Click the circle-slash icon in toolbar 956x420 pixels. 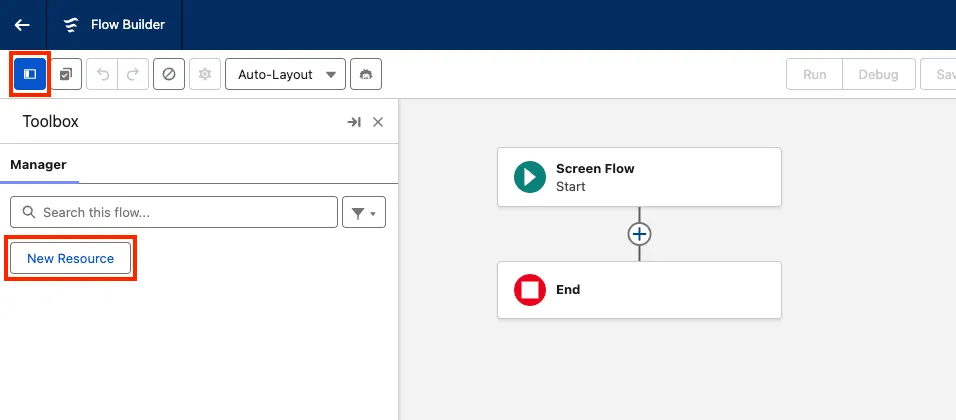tap(169, 74)
